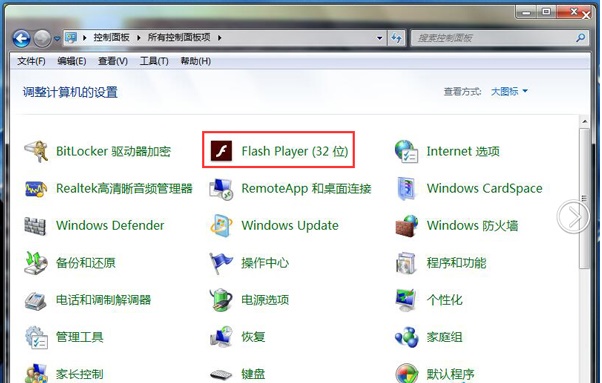Click the Forward navigation arrow
Image resolution: width=602 pixels, height=383 pixels.
tap(42, 38)
